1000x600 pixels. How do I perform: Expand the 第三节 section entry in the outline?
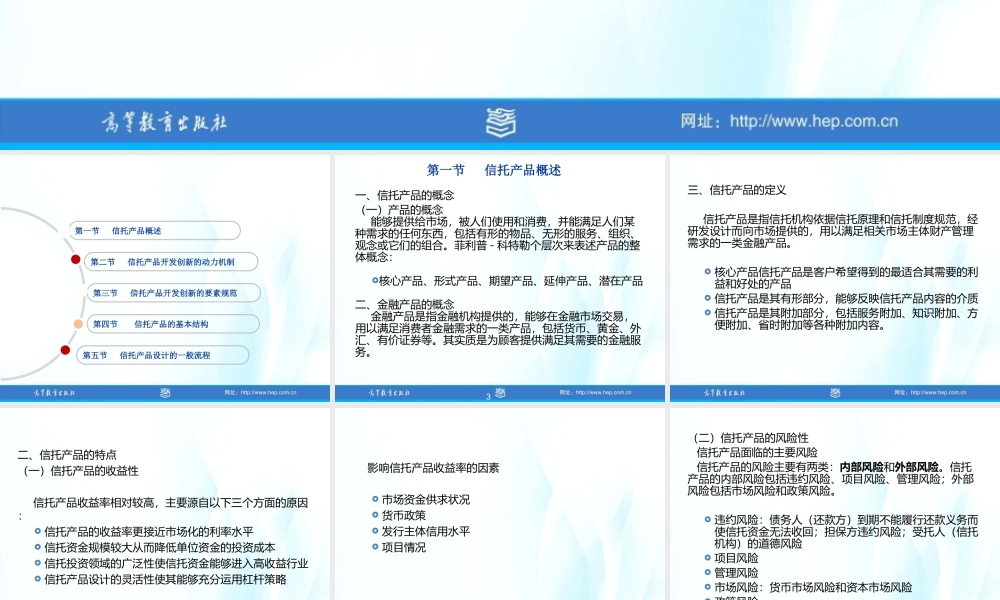point(175,292)
